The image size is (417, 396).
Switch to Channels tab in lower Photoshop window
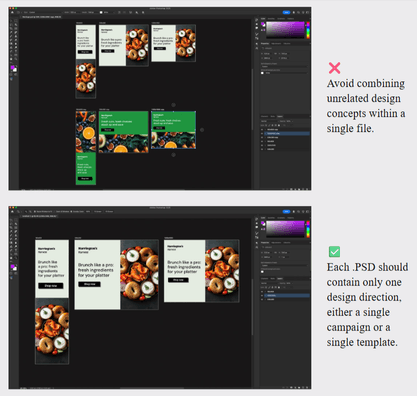264,278
